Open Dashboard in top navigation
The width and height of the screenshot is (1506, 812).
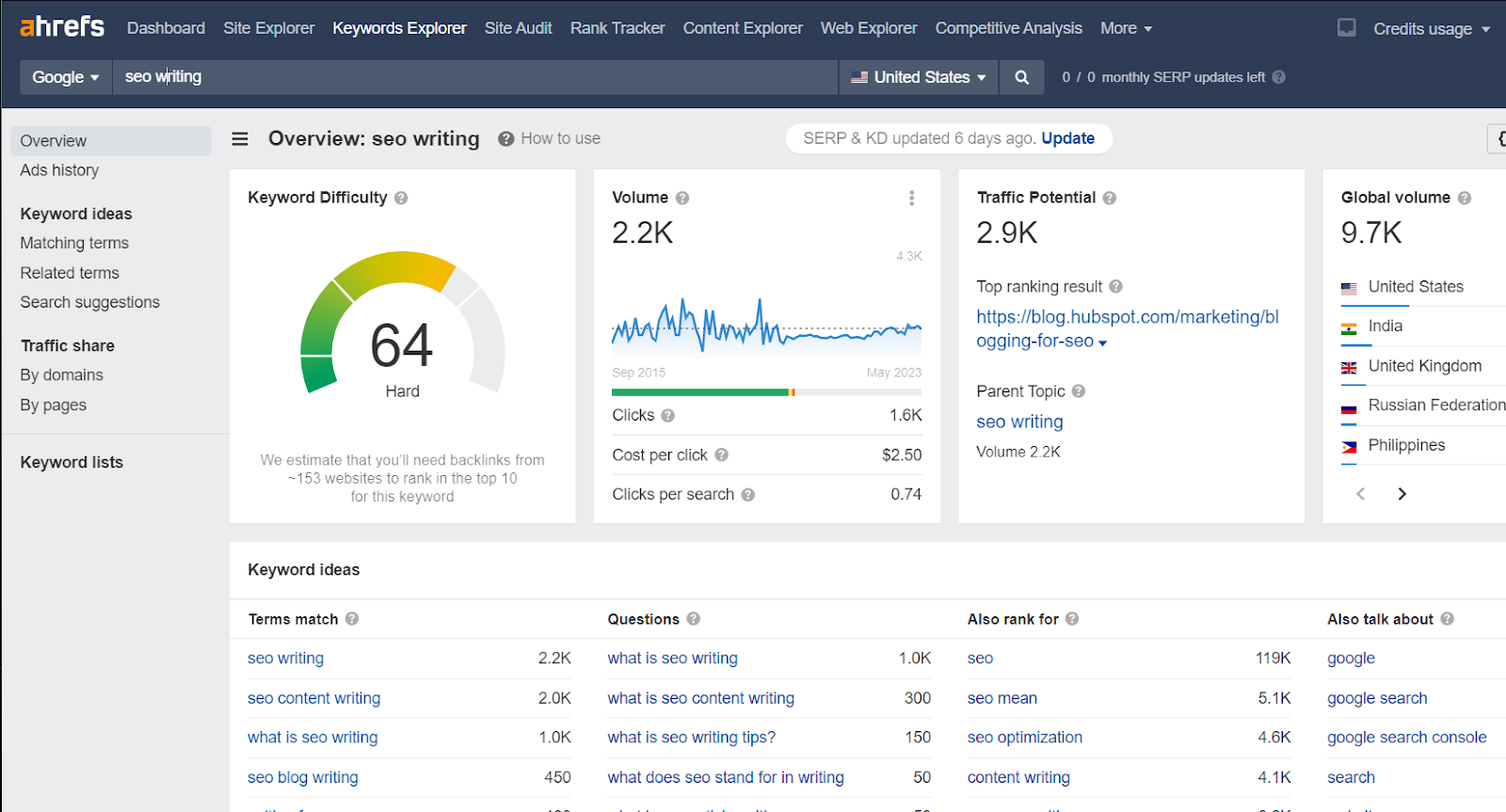pyautogui.click(x=166, y=28)
